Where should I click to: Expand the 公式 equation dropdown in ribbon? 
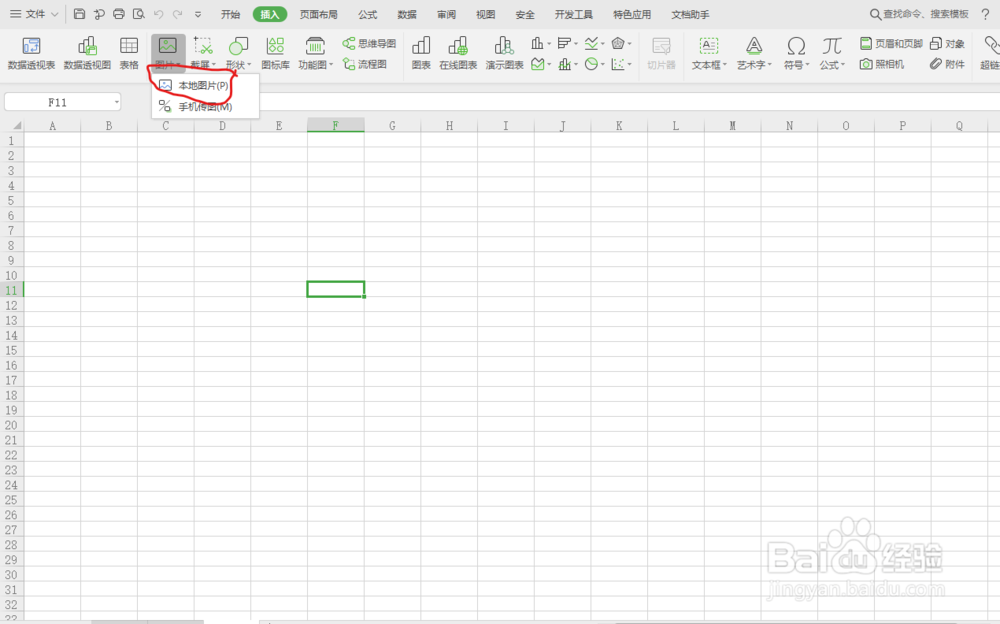tap(842, 65)
